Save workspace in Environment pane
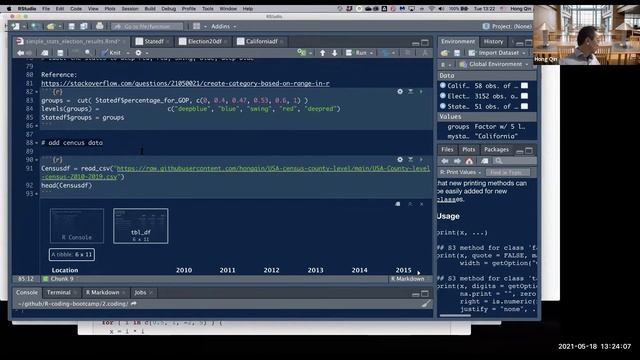 (457, 53)
